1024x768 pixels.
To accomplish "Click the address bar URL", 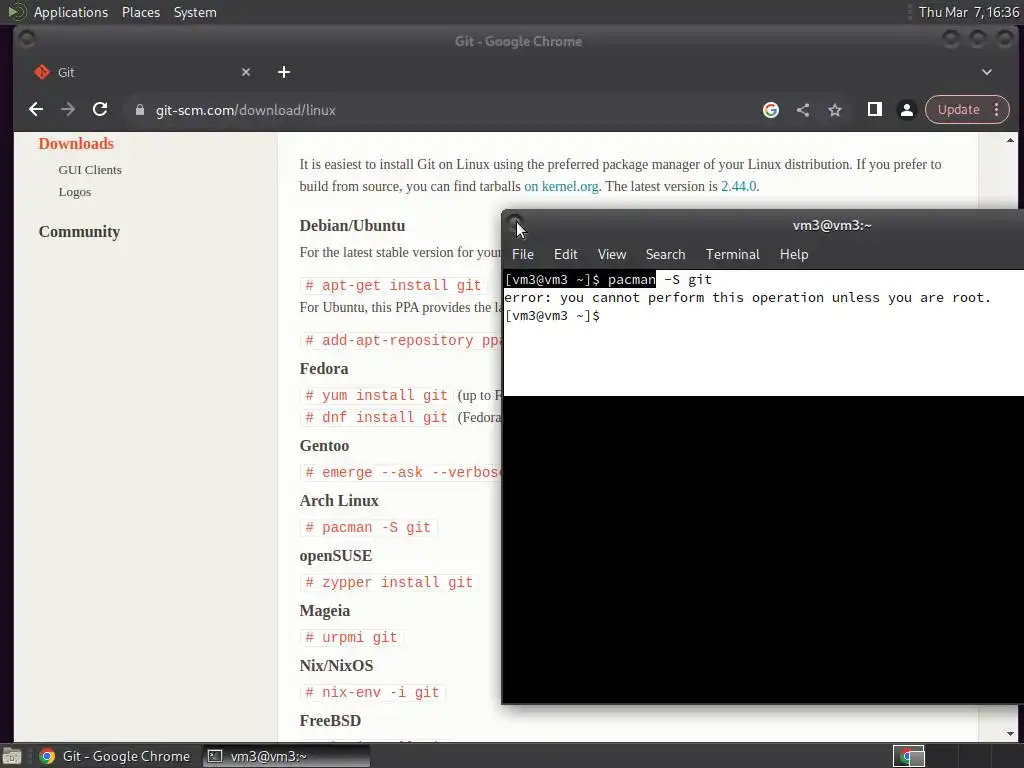I will point(246,110).
